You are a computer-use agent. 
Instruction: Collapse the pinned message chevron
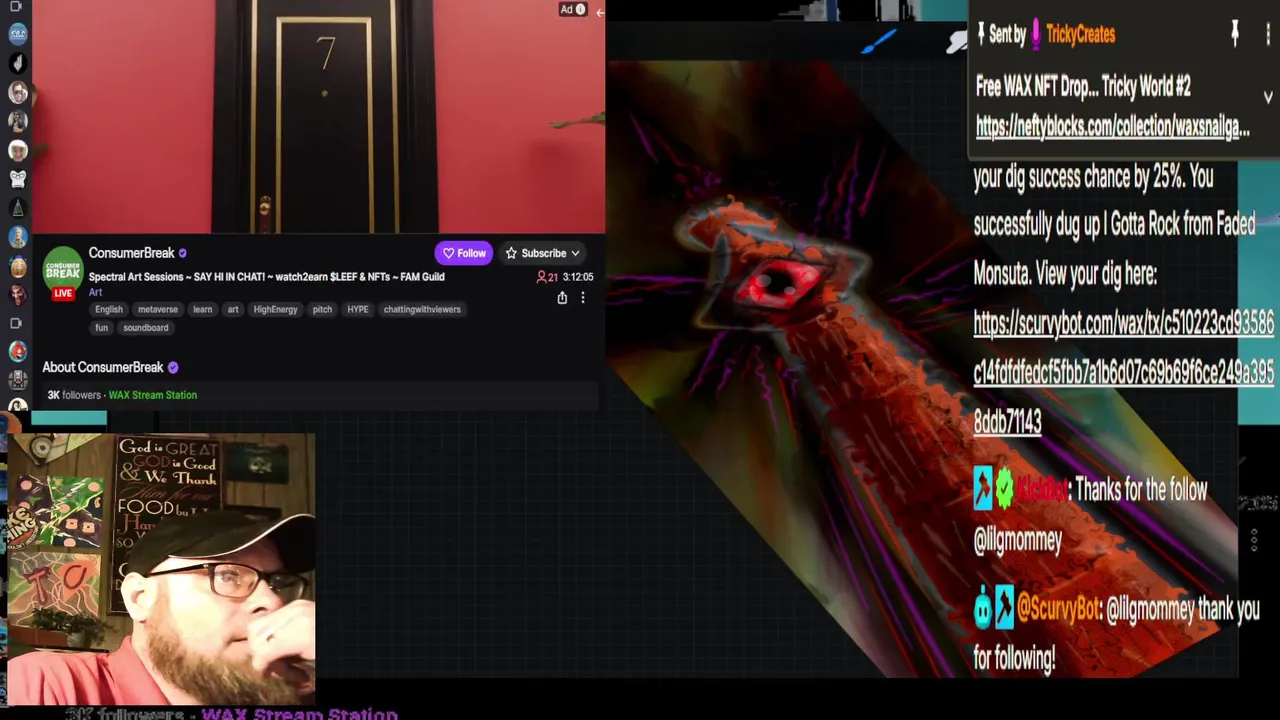[1268, 97]
